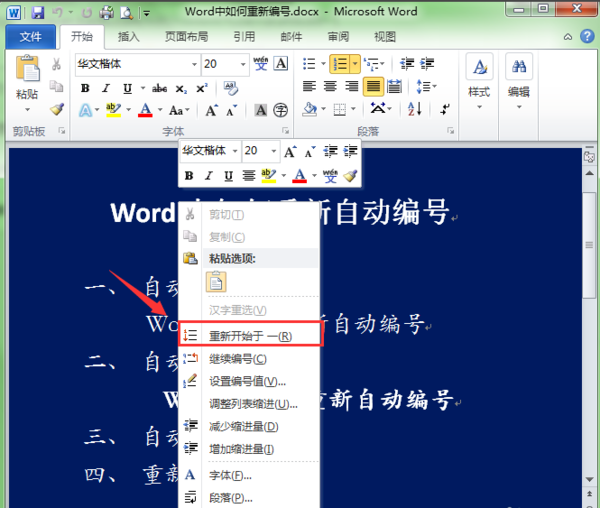Viewport: 600px width, 508px height.
Task: Click the sort A-Z icon in paragraph group
Action: (415, 109)
